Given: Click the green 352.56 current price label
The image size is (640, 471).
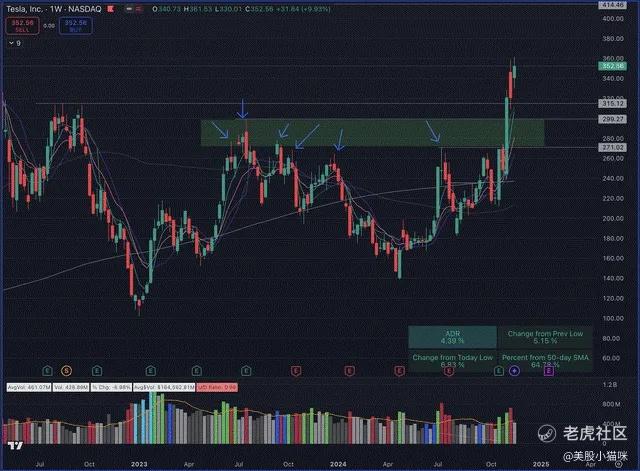Looking at the screenshot, I should click(x=612, y=66).
